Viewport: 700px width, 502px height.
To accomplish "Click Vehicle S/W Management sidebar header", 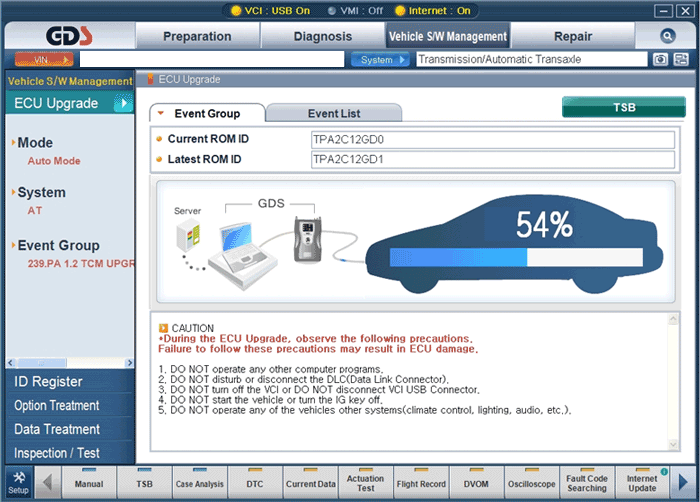I will 70,81.
